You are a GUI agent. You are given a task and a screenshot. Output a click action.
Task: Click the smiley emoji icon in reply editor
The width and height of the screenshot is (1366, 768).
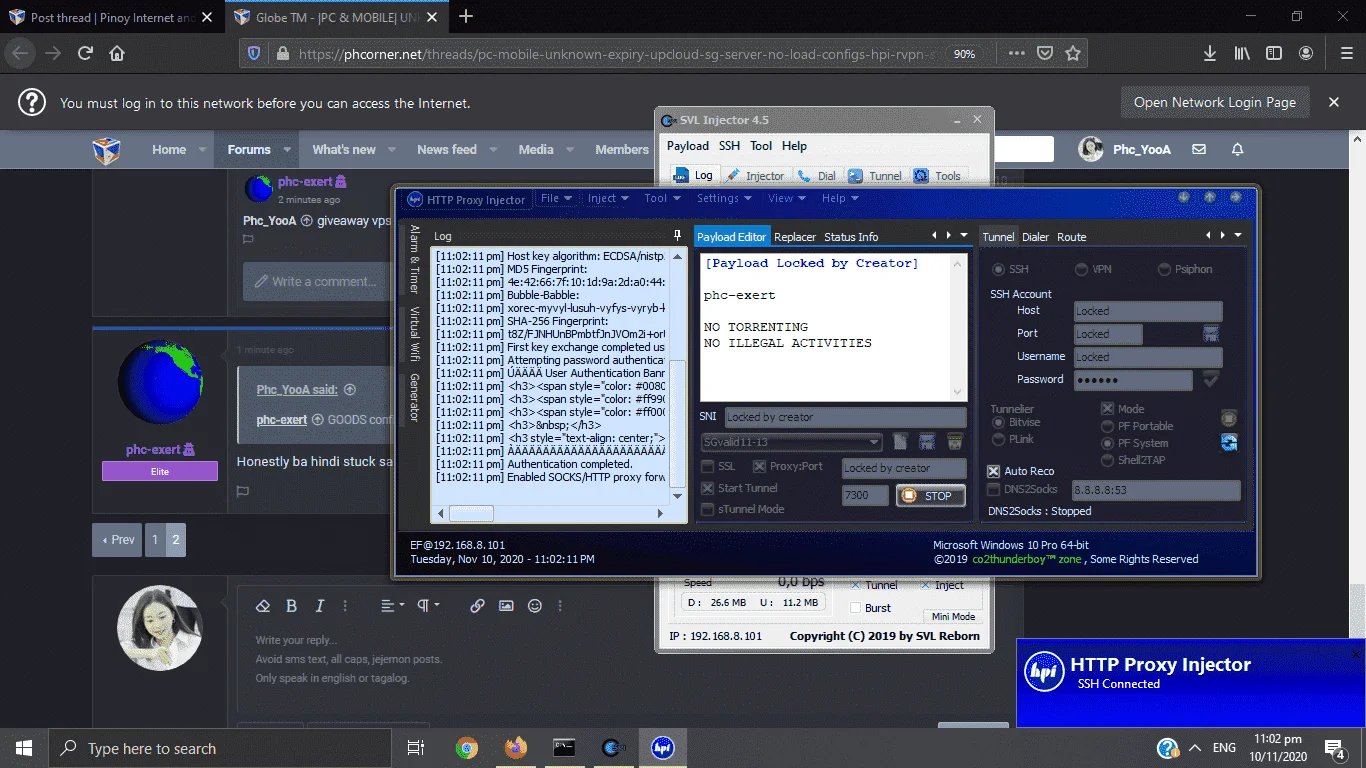tap(535, 606)
